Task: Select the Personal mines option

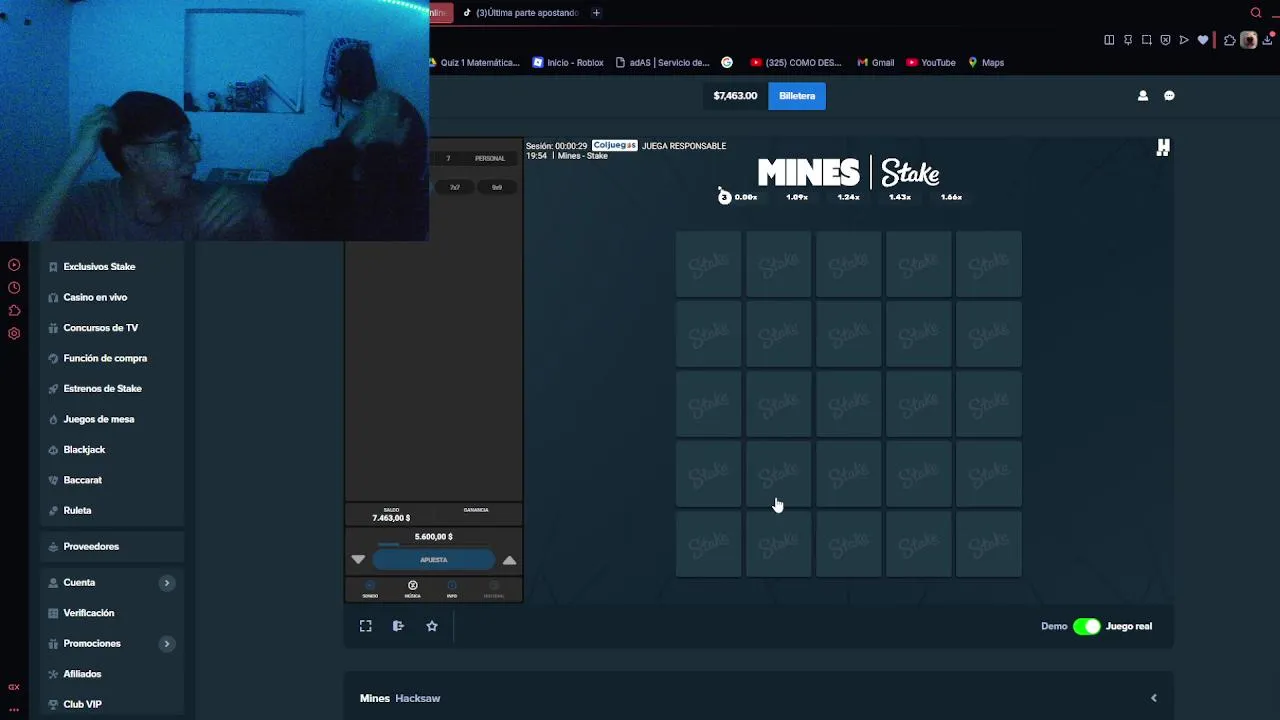Action: [490, 158]
